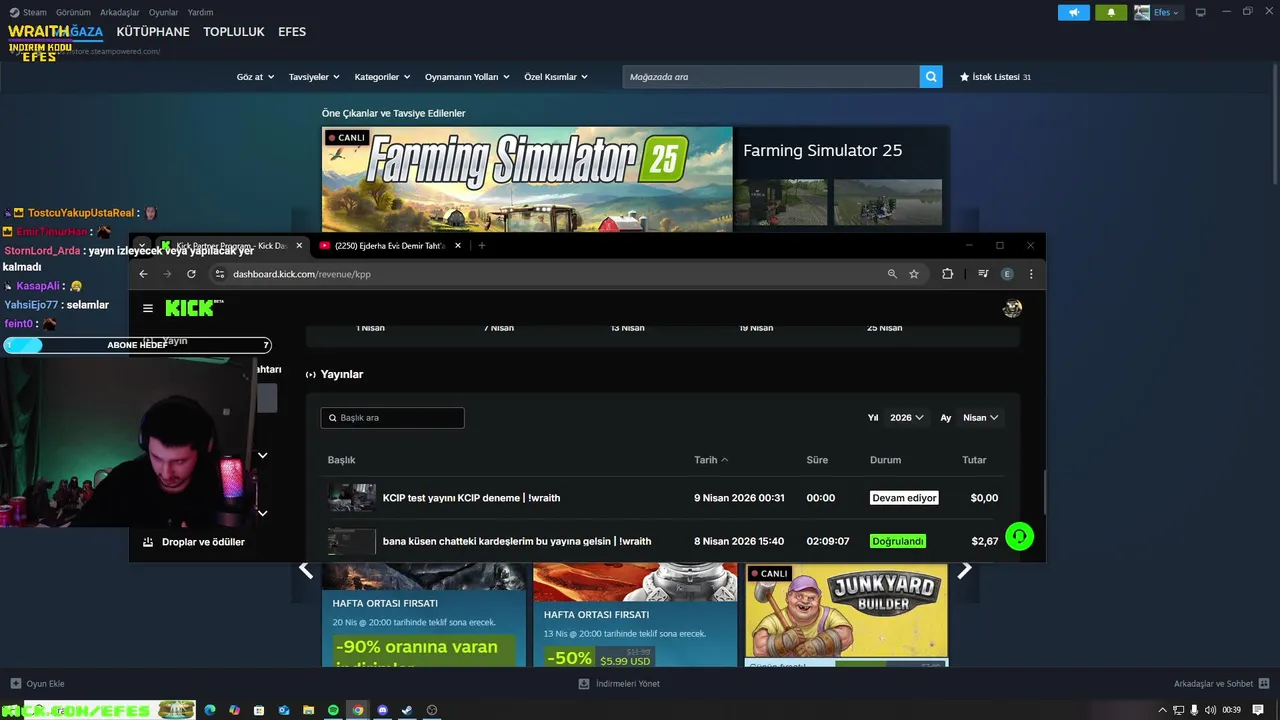This screenshot has height=720, width=1280.
Task: Sort streams by Tarih column
Action: 711,460
